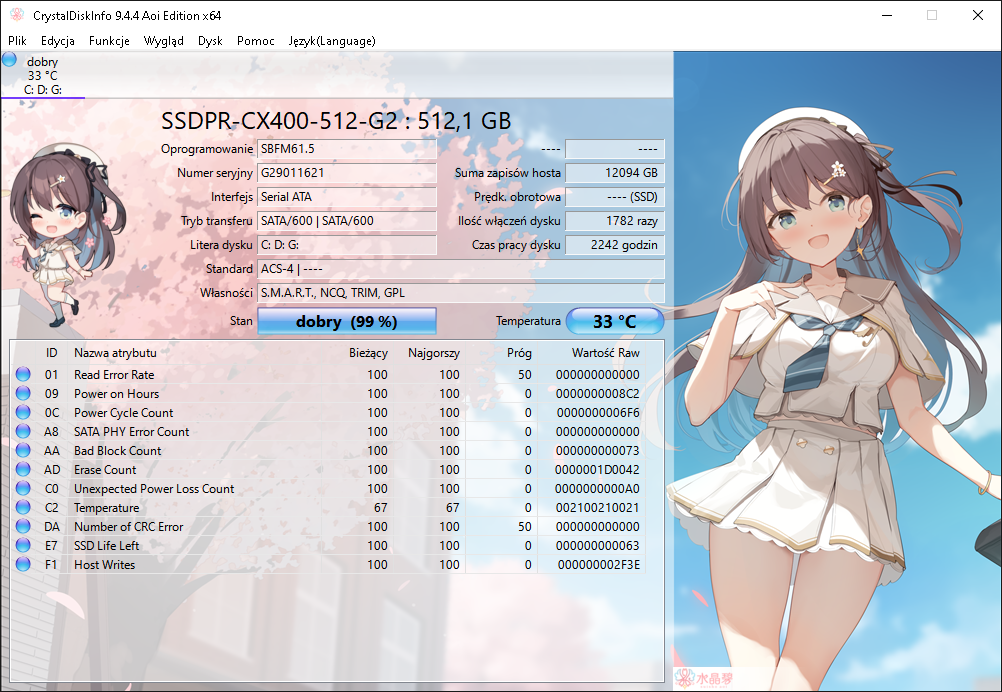Click the Bieżący column header
This screenshot has width=1002, height=692.
tap(368, 353)
